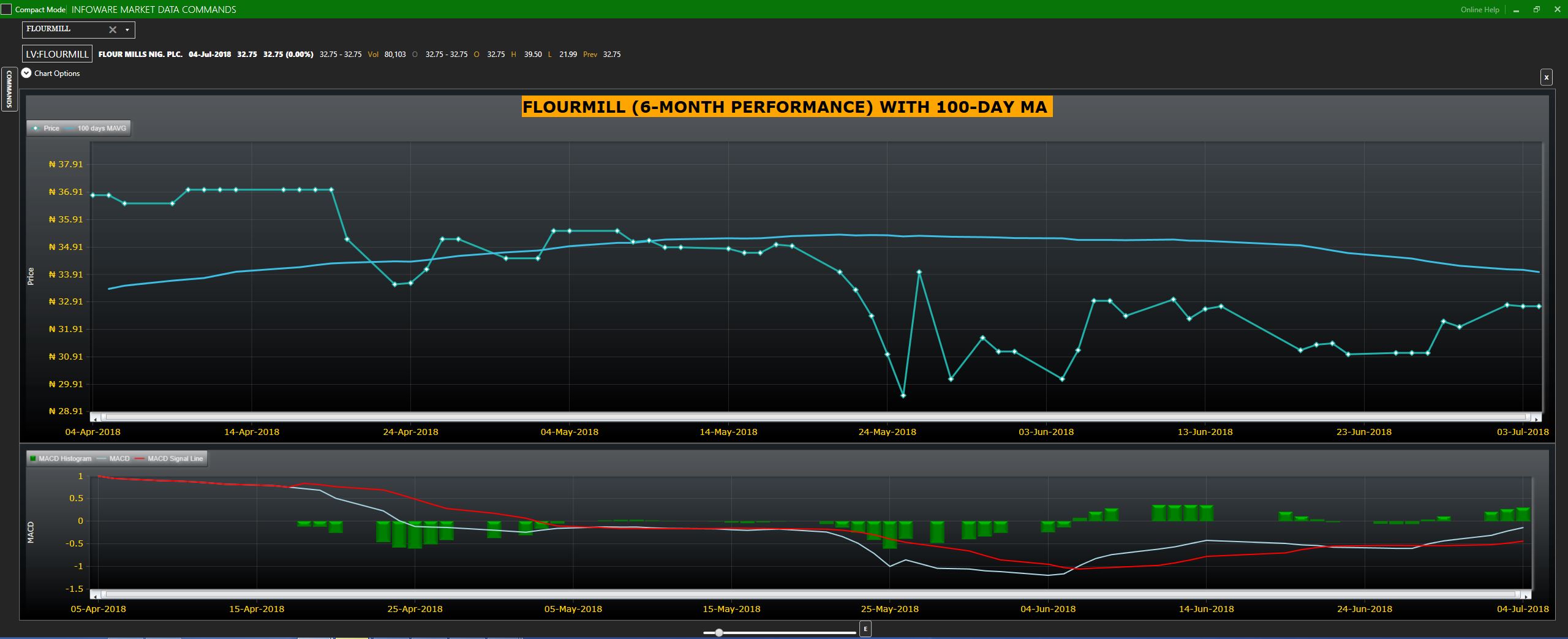Open Online Help link
This screenshot has height=639, width=1568.
point(1479,9)
